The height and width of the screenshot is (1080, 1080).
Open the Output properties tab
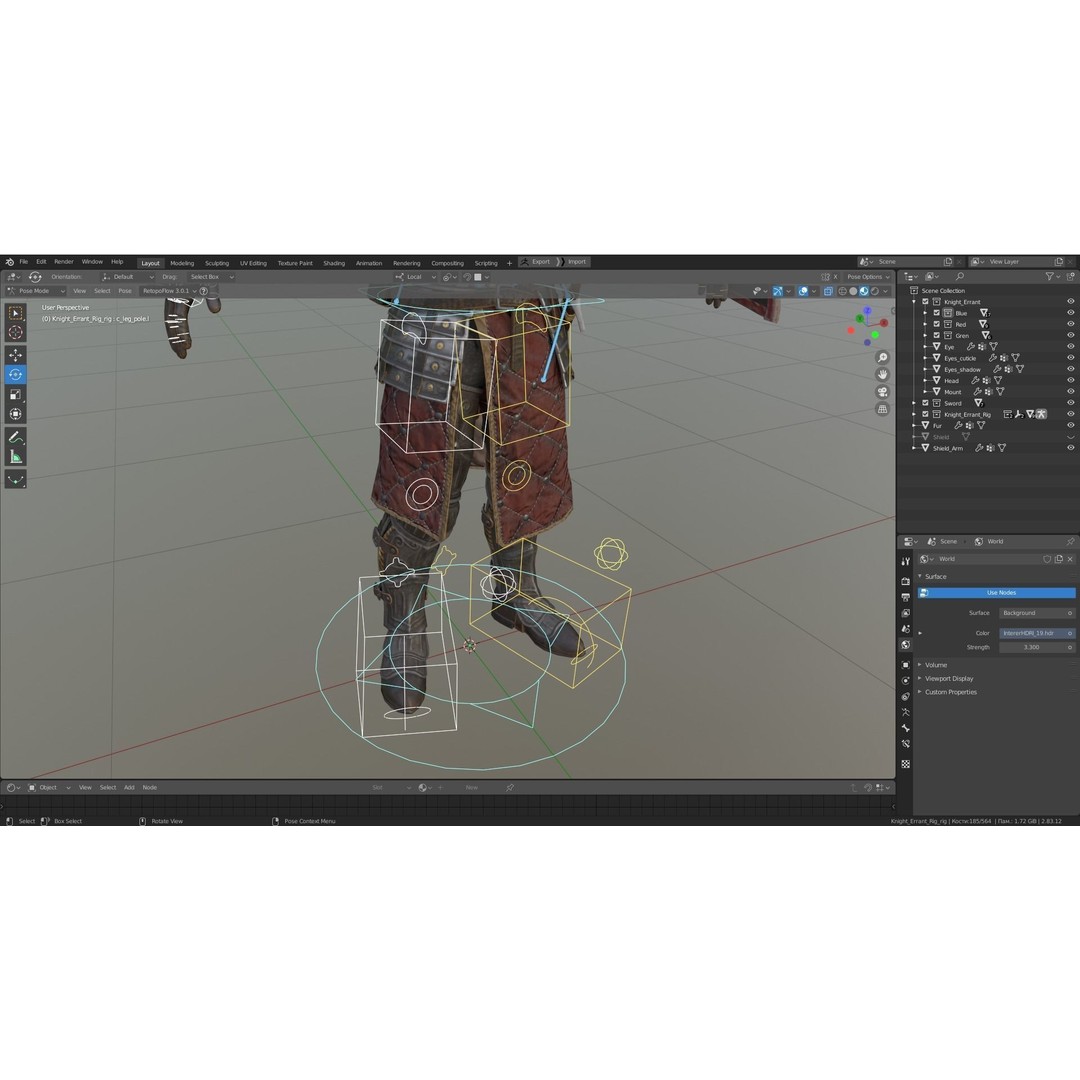point(906,597)
